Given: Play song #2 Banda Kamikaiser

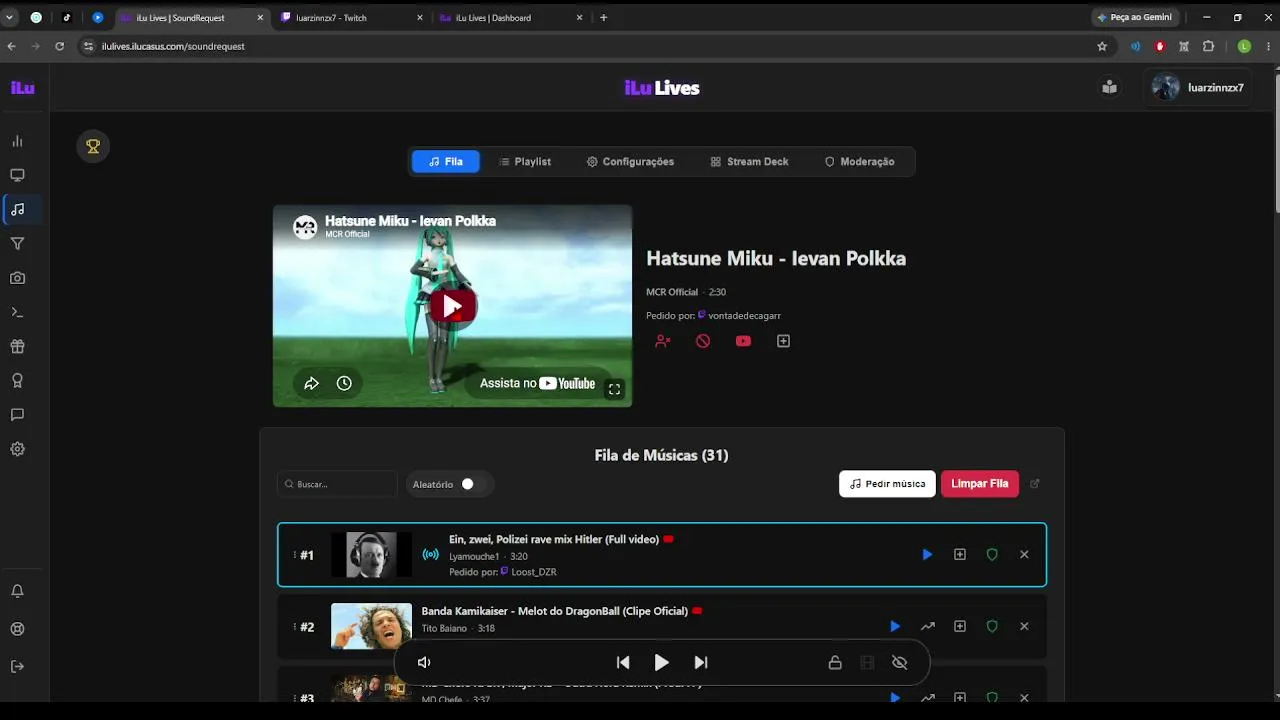Looking at the screenshot, I should 895,627.
